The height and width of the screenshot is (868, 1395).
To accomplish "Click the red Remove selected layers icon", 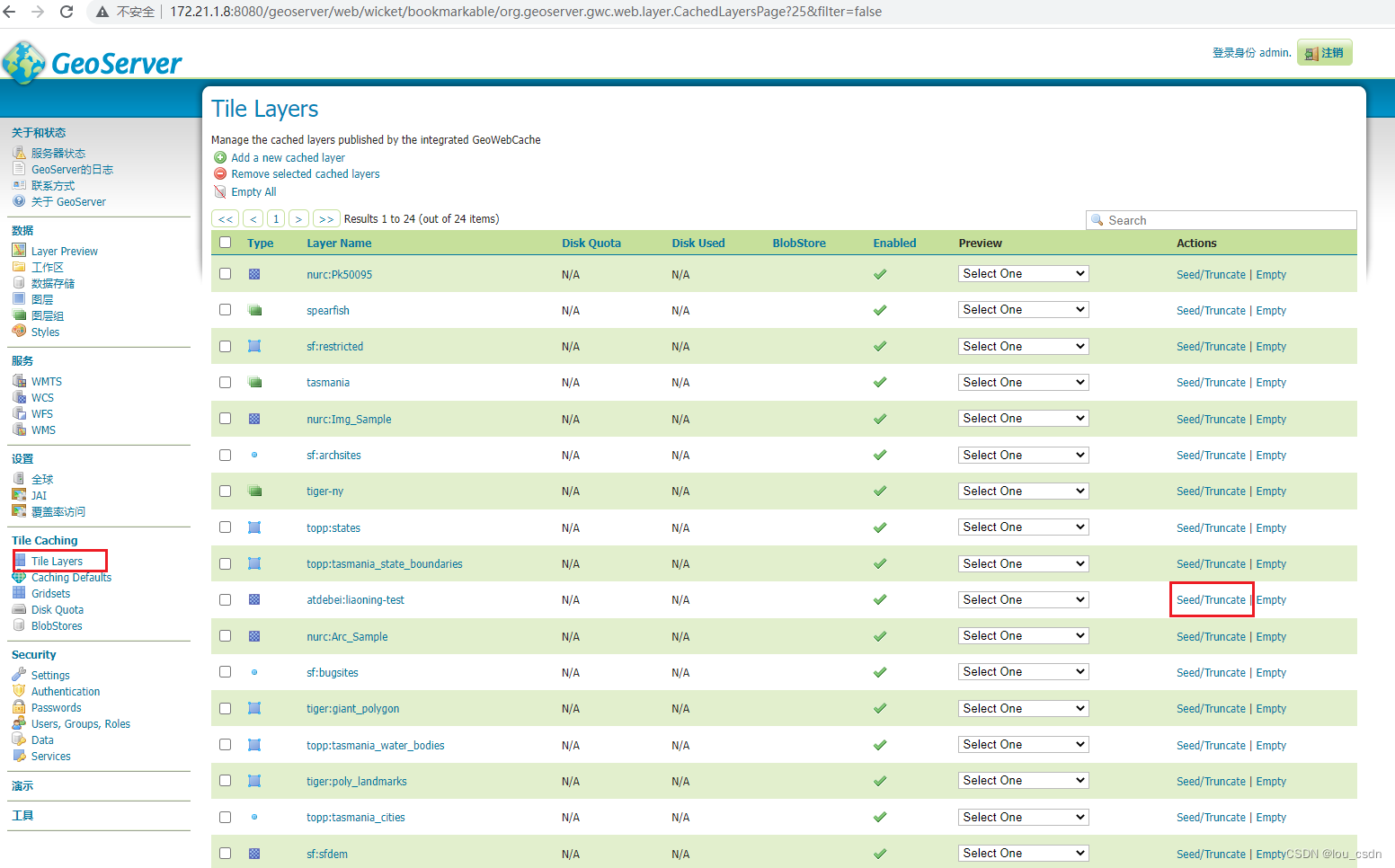I will tap(220, 173).
